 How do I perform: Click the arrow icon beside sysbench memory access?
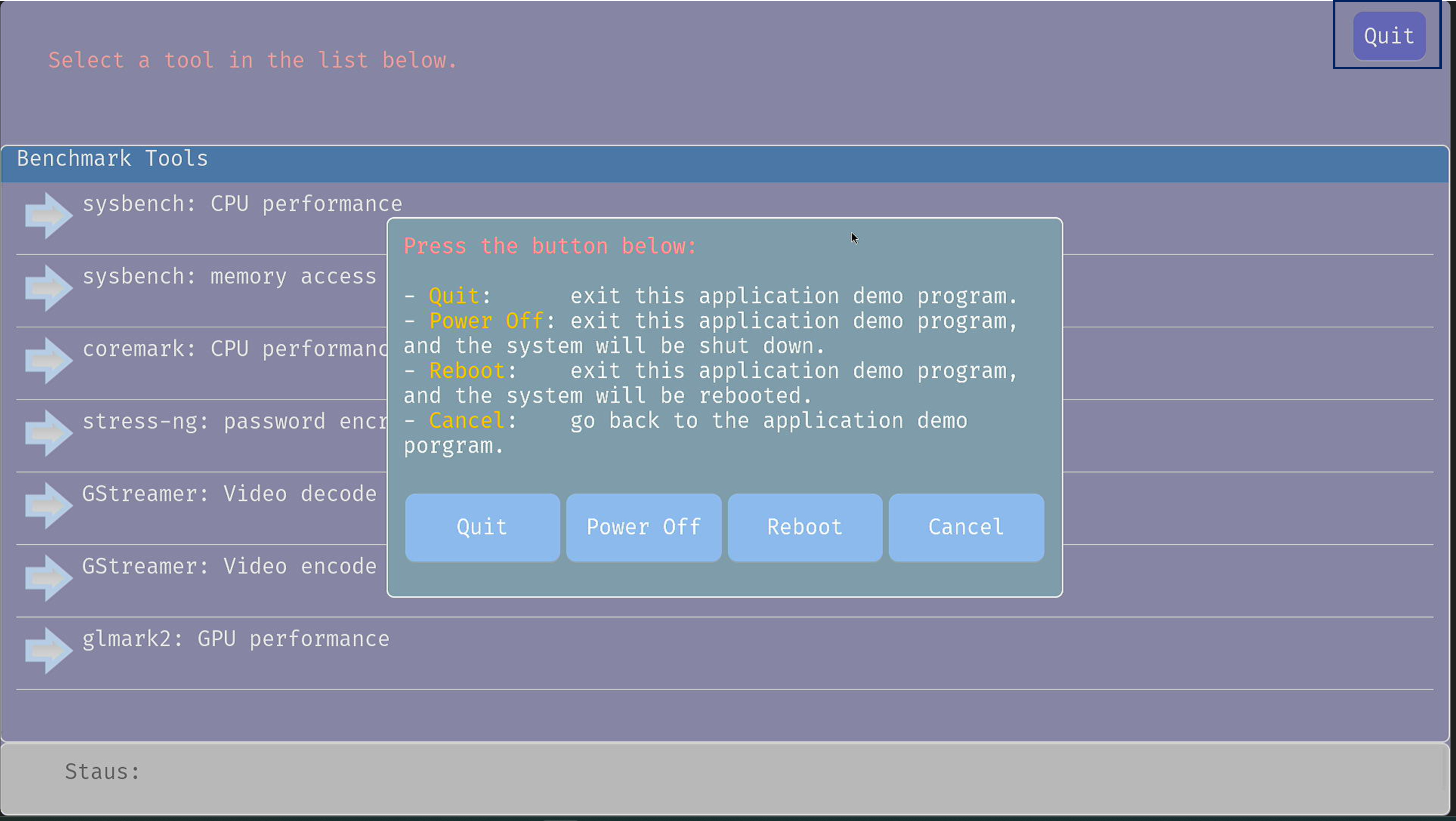tap(49, 288)
